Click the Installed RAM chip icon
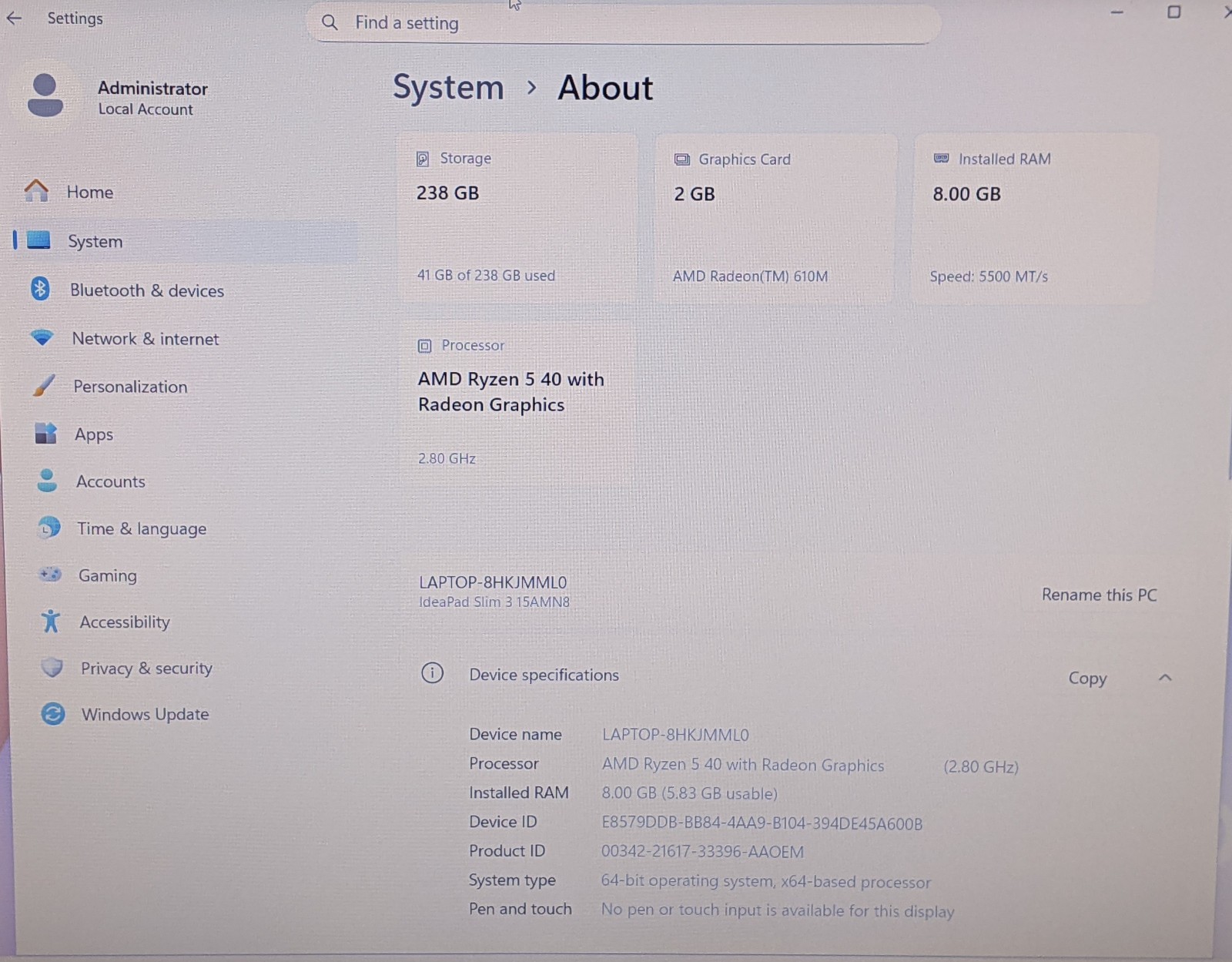 (x=941, y=158)
